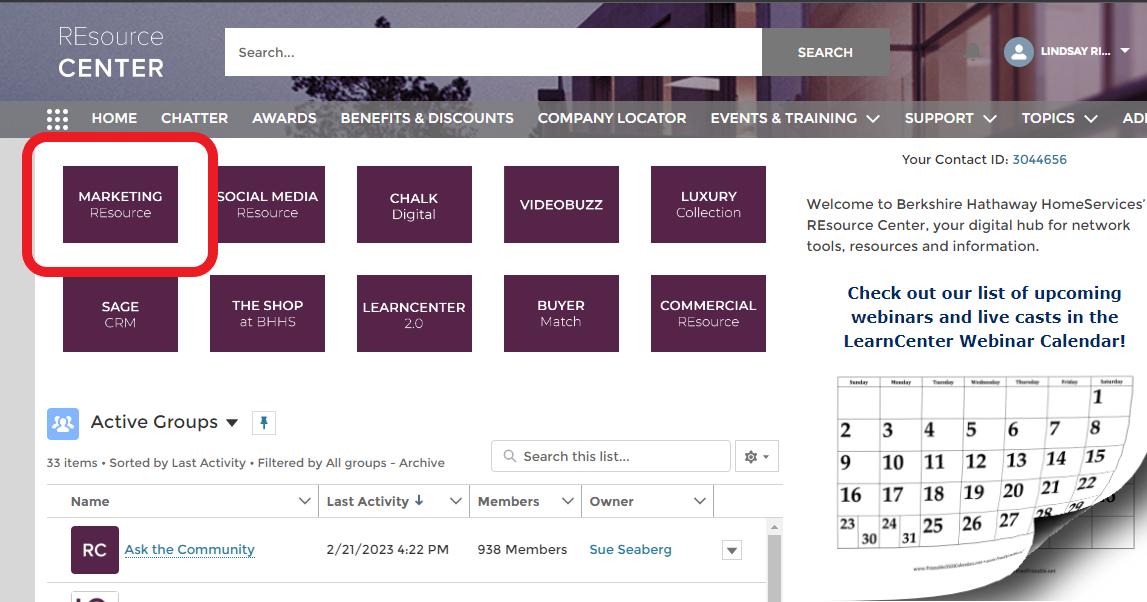Expand the SUPPORT menu
1147x602 pixels.
(950, 118)
